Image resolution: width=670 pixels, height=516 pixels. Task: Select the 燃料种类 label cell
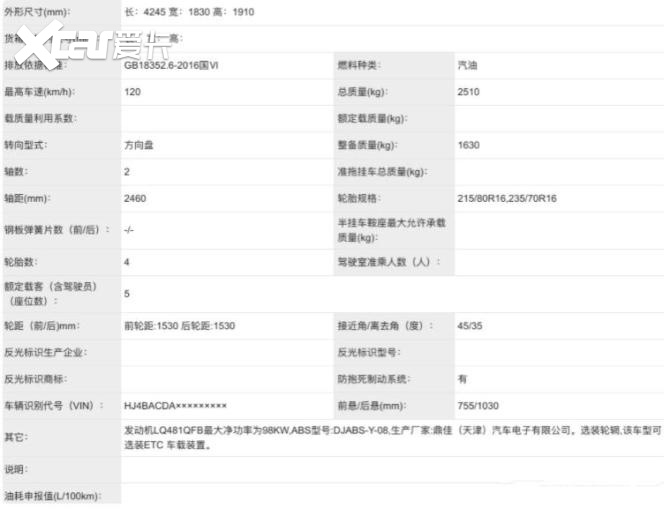(x=359, y=65)
